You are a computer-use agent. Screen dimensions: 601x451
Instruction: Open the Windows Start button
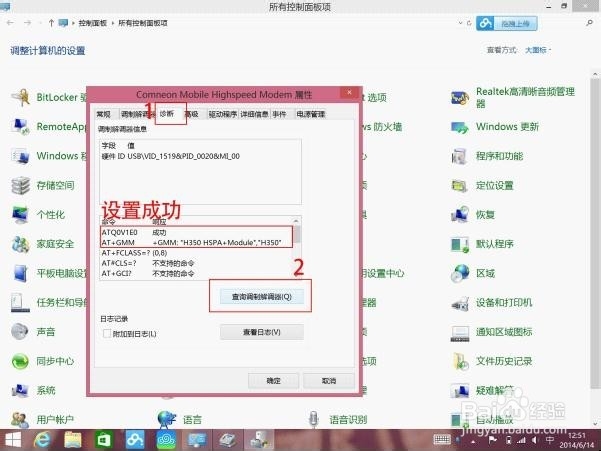click(13, 440)
